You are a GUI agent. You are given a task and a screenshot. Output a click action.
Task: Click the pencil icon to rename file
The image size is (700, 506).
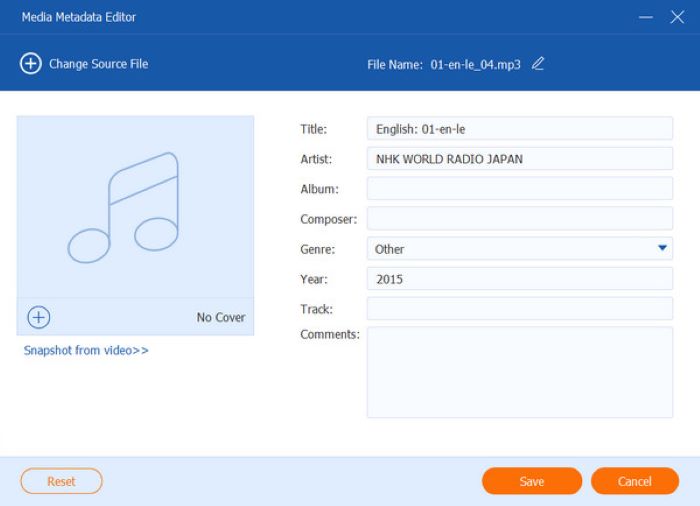538,64
